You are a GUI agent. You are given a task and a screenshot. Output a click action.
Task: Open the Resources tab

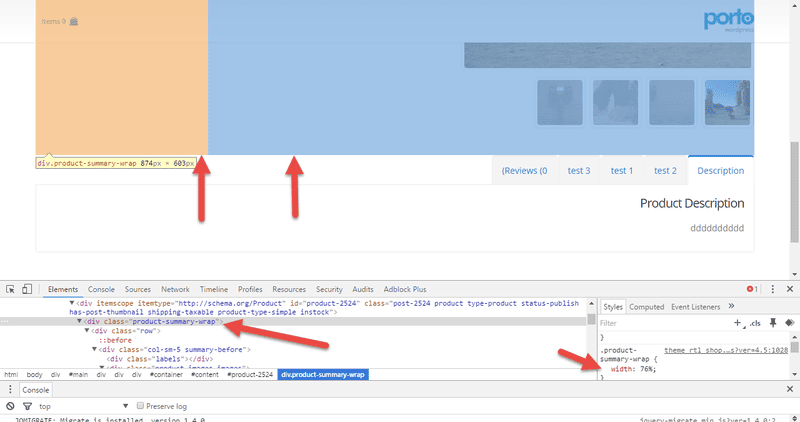(289, 289)
